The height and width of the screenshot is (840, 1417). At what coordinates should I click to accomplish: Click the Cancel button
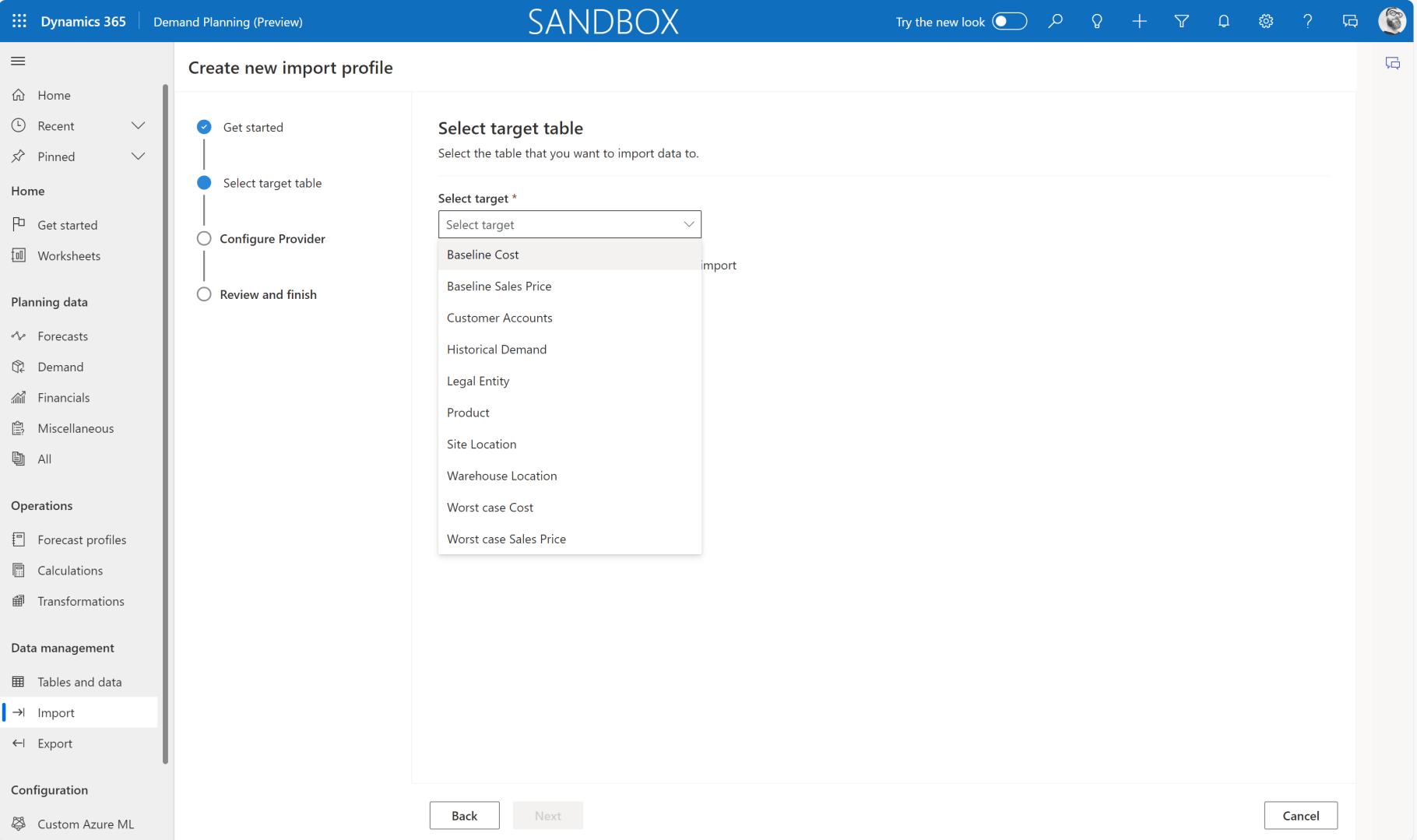pyautogui.click(x=1300, y=815)
